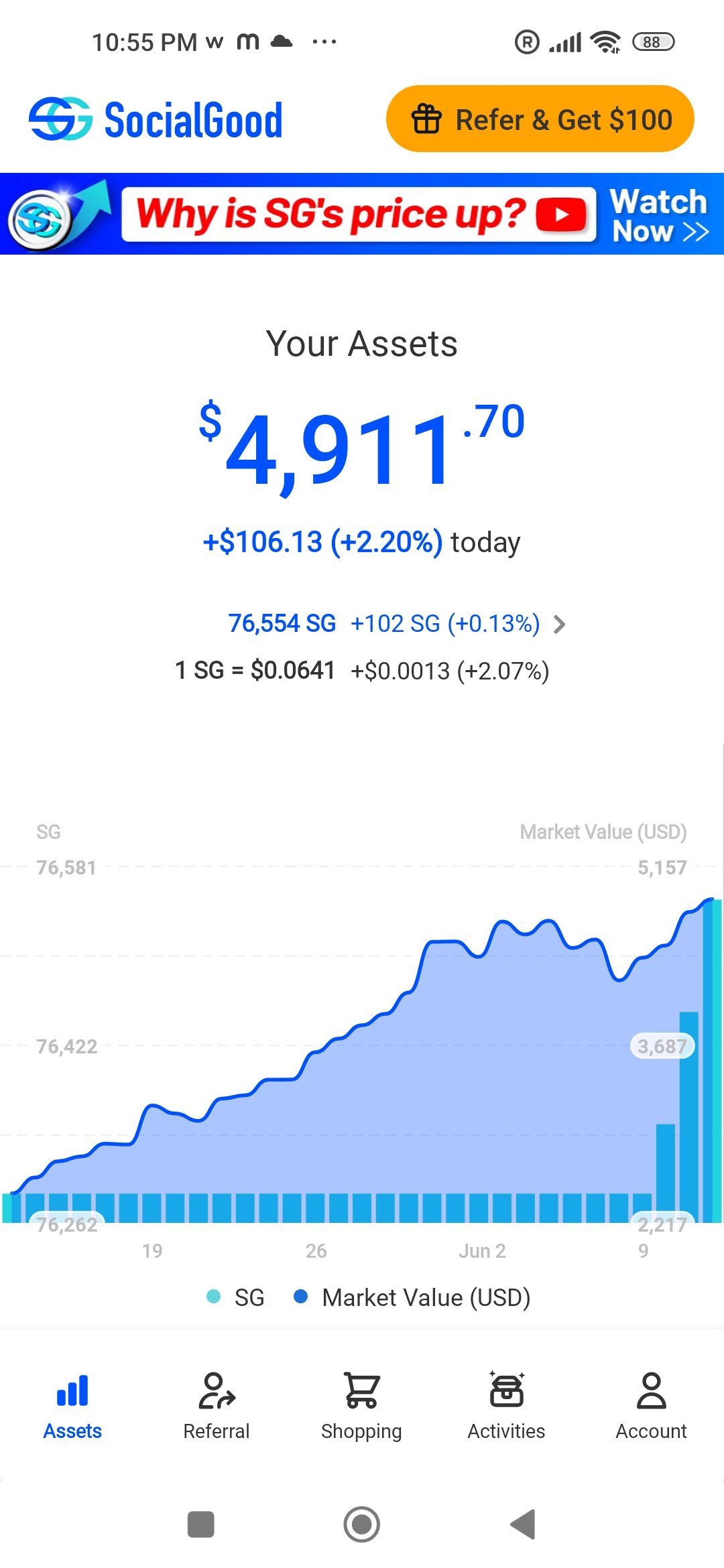724x1568 pixels.
Task: Tap the Assets bar chart icon
Action: 72,1390
